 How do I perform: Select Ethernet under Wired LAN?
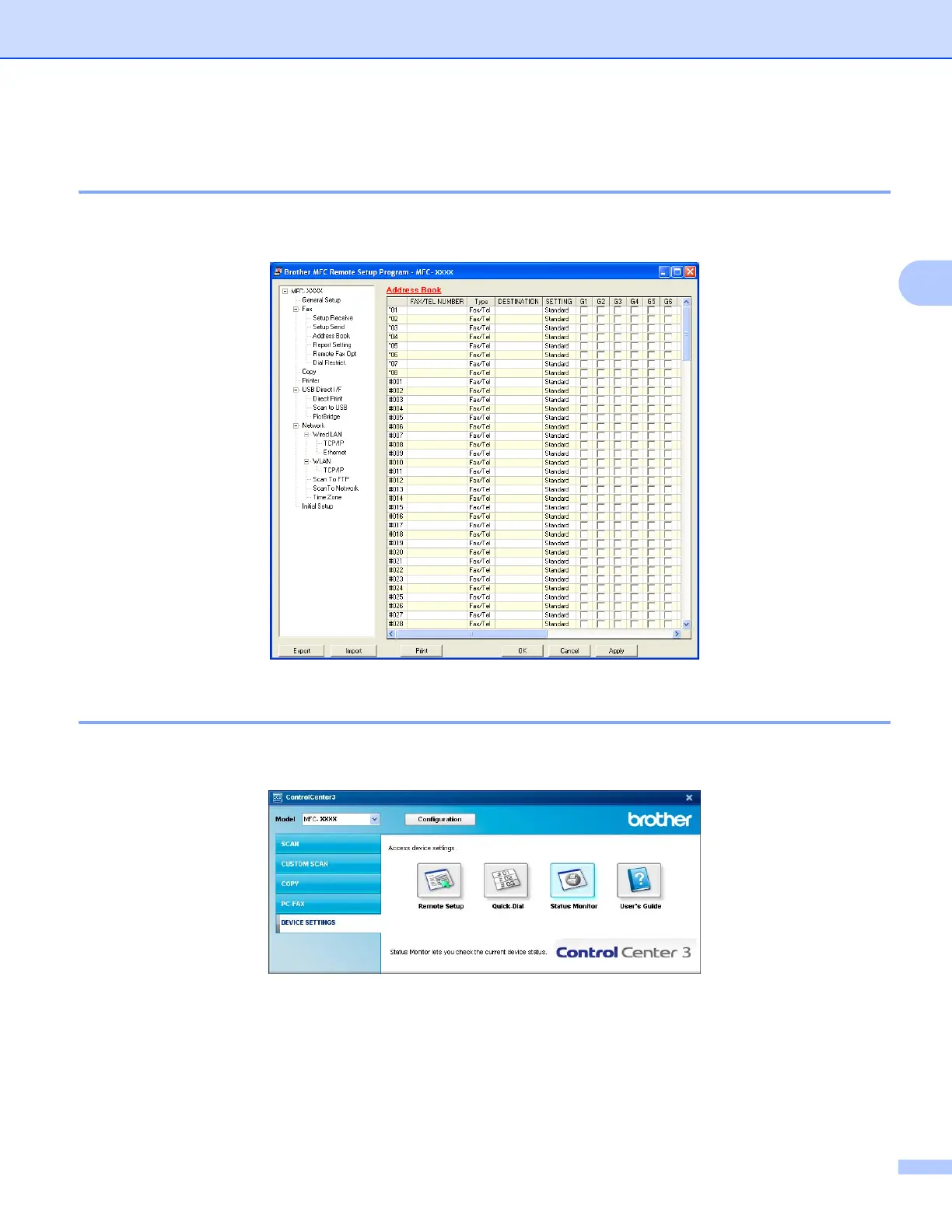pyautogui.click(x=335, y=453)
